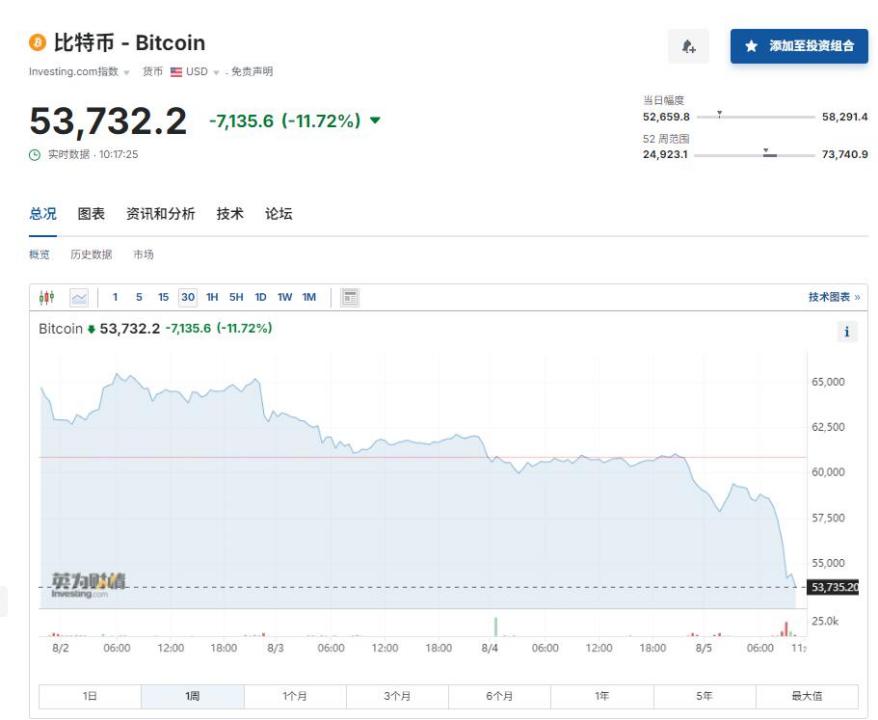878x720 pixels.
Task: Expand the Investing.com index dropdown
Action: [x=127, y=72]
